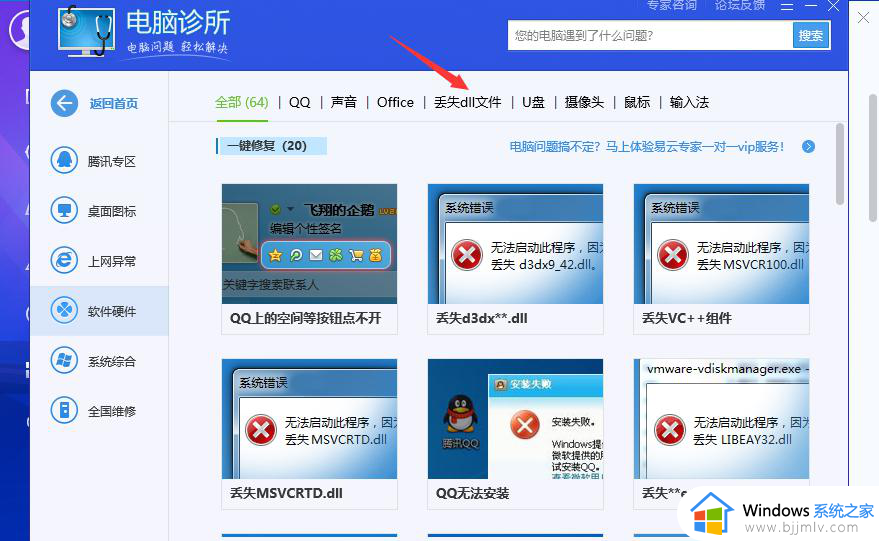Click the QQ无法安装 caption text
The image size is (879, 541).
(x=473, y=493)
